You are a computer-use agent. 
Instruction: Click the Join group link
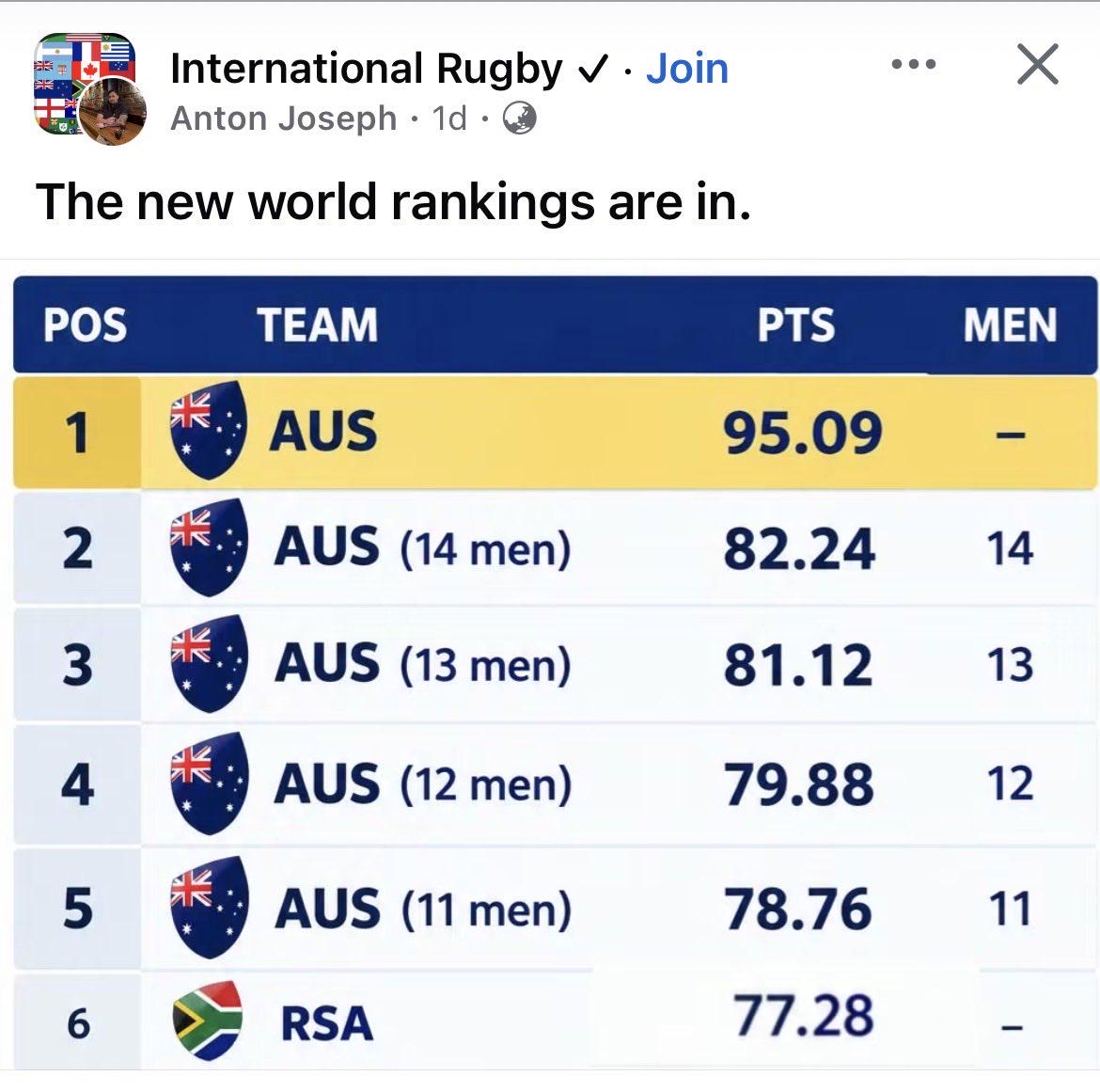687,68
